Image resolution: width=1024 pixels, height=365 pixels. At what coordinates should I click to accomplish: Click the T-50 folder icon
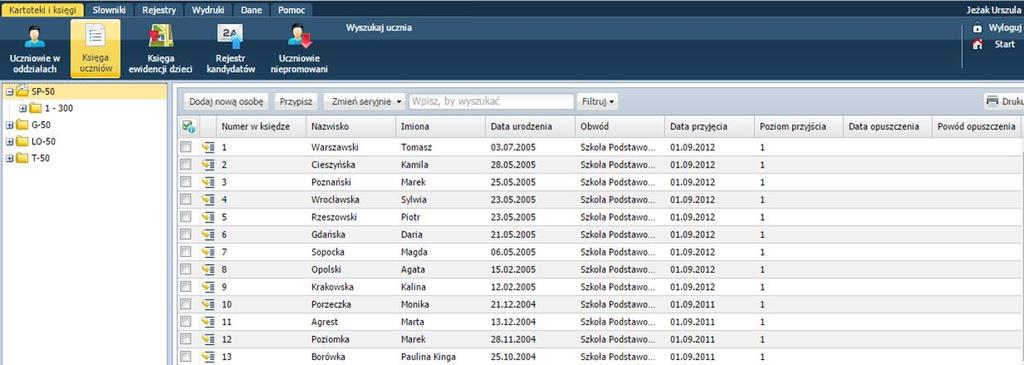click(22, 158)
